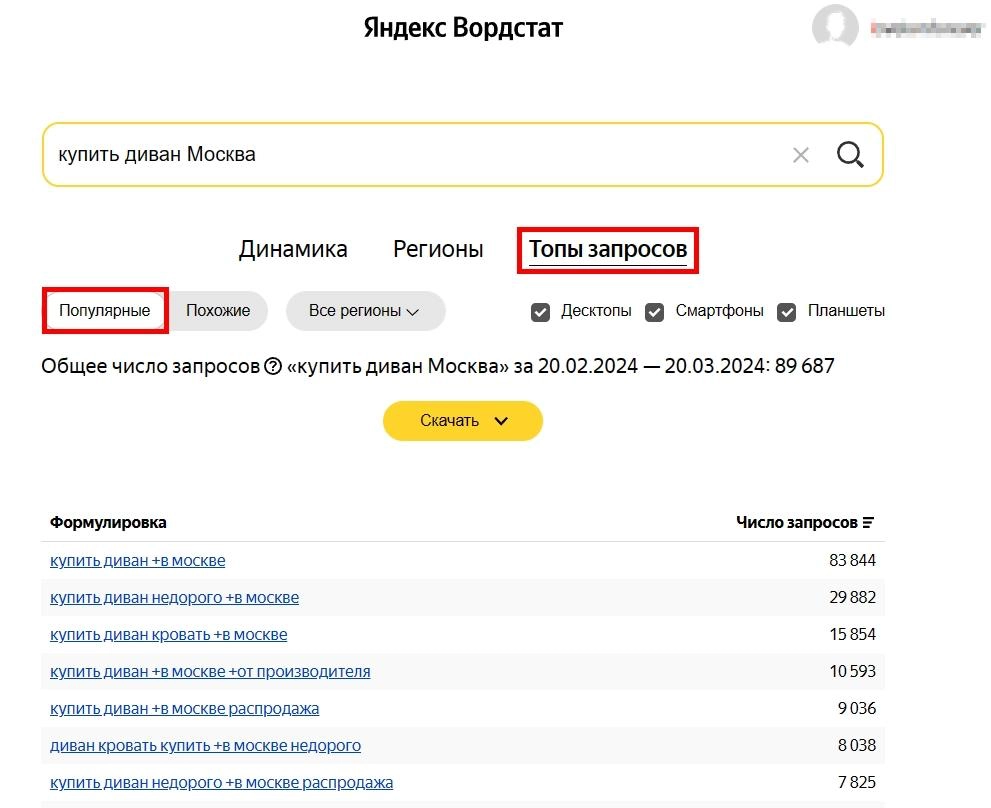
Task: Select the Популярные filter
Action: tap(105, 310)
